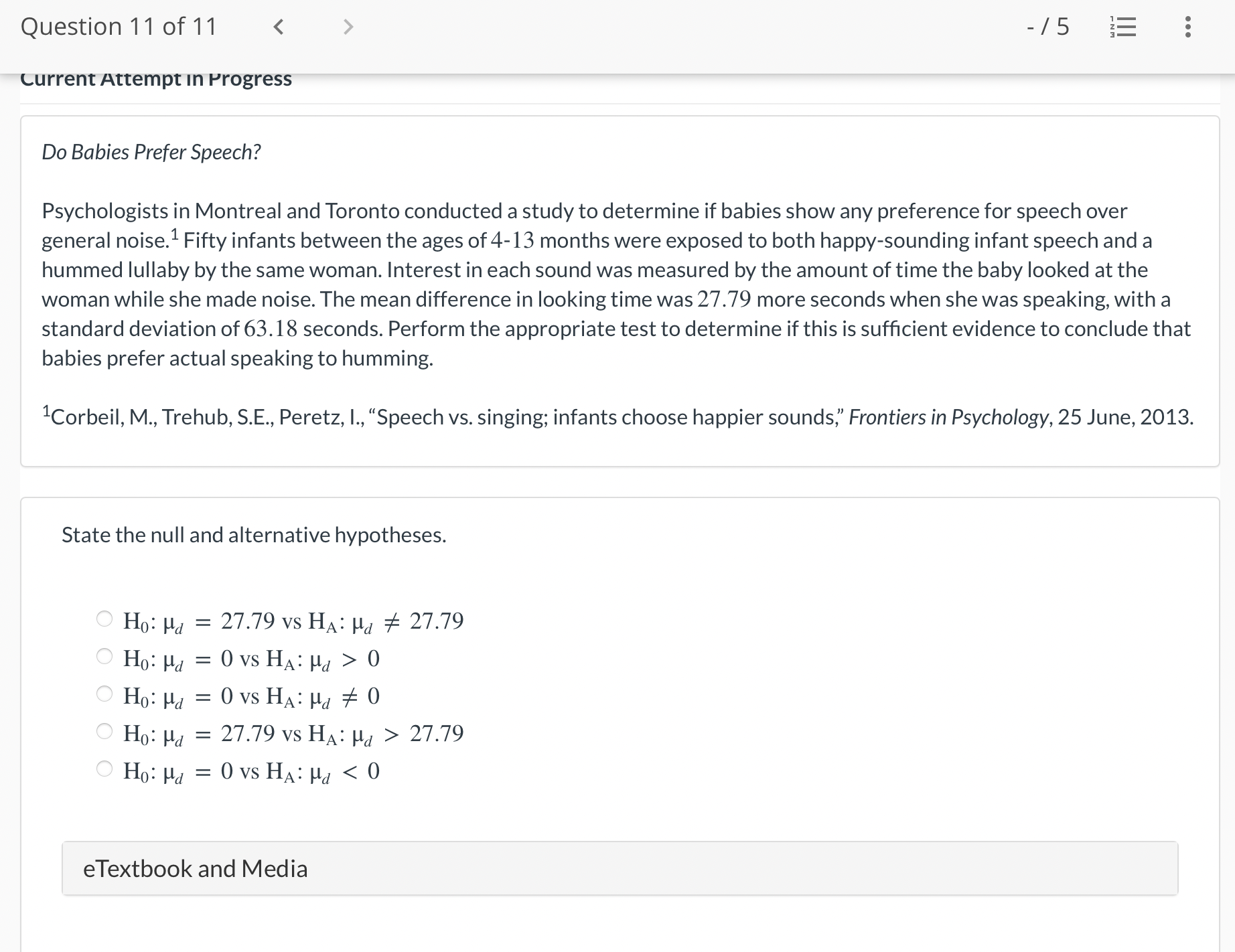Select the Ho: μd = 27.79 vs HA: μd ≠ 27.79 option

(x=104, y=619)
